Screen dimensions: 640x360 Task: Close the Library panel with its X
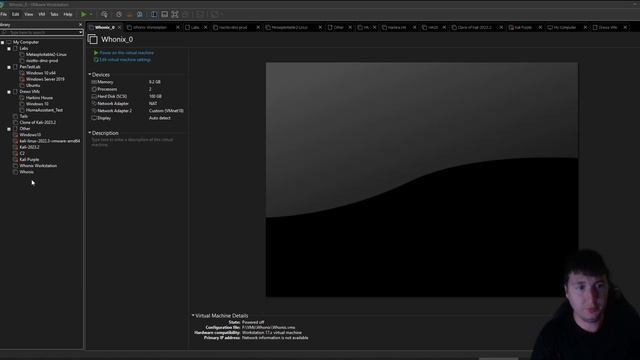(80, 24)
